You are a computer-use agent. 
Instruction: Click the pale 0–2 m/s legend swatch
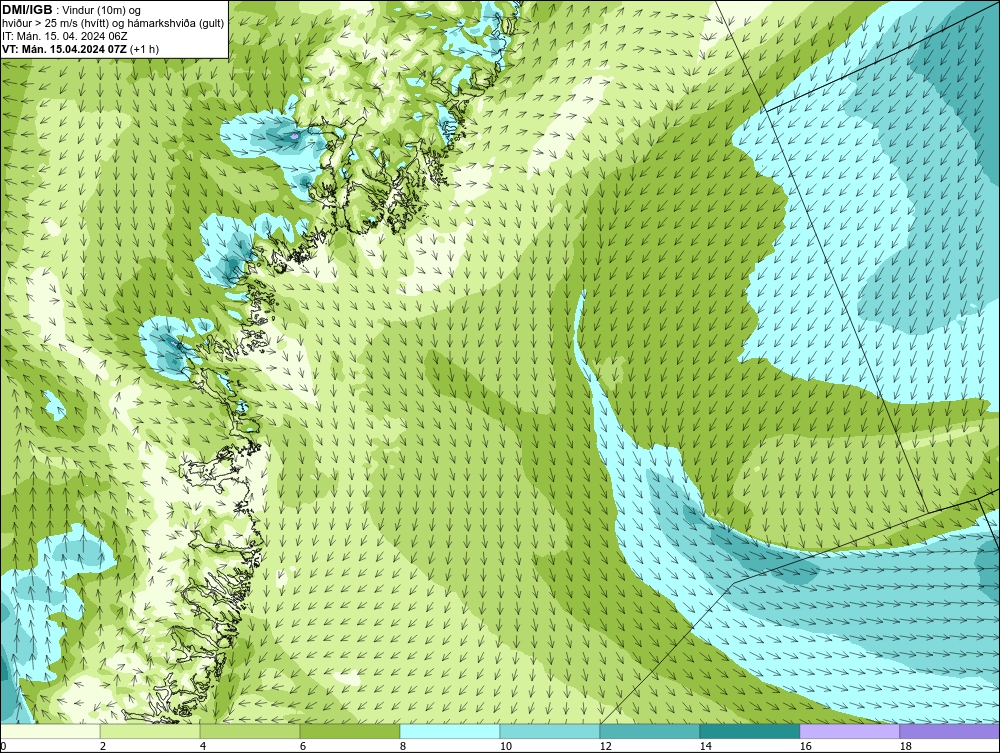(50, 731)
